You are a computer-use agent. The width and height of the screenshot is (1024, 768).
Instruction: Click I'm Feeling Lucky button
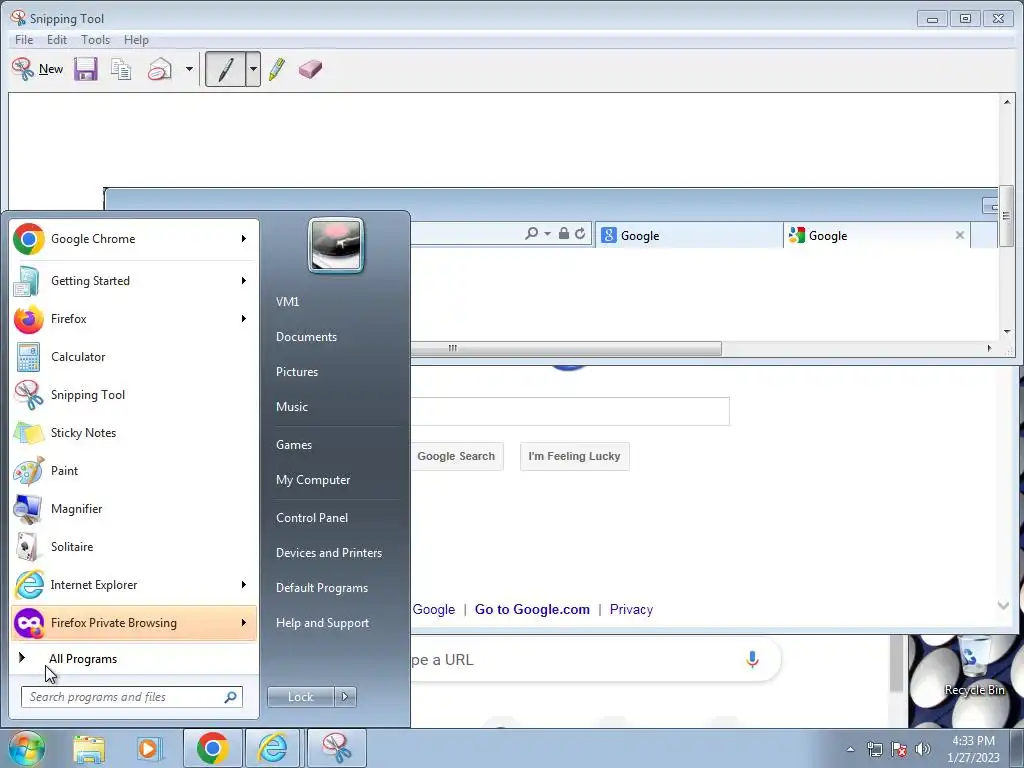[574, 456]
